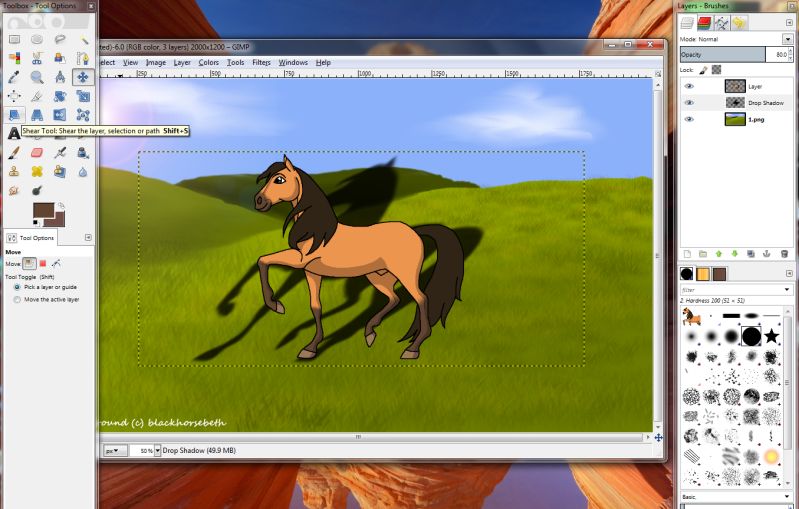Set Move mode to layer
The width and height of the screenshot is (799, 509).
tap(30, 263)
